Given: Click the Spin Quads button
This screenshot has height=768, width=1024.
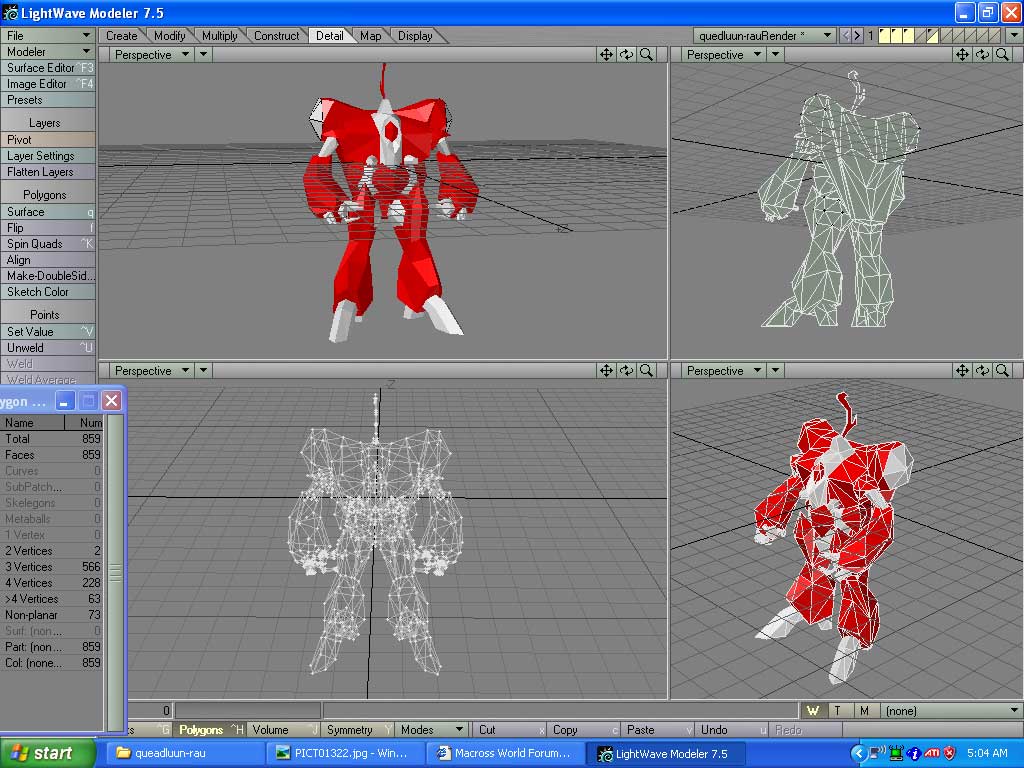Looking at the screenshot, I should click(48, 244).
